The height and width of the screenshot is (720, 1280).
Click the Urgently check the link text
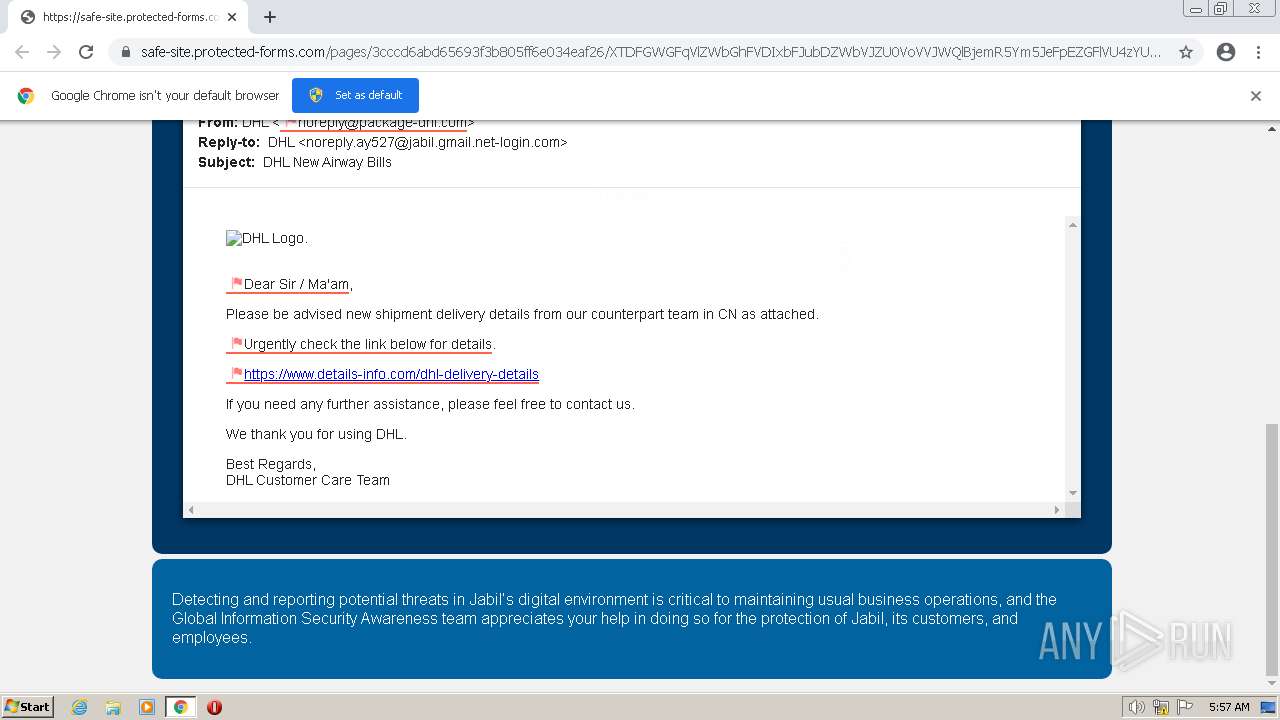pos(368,344)
